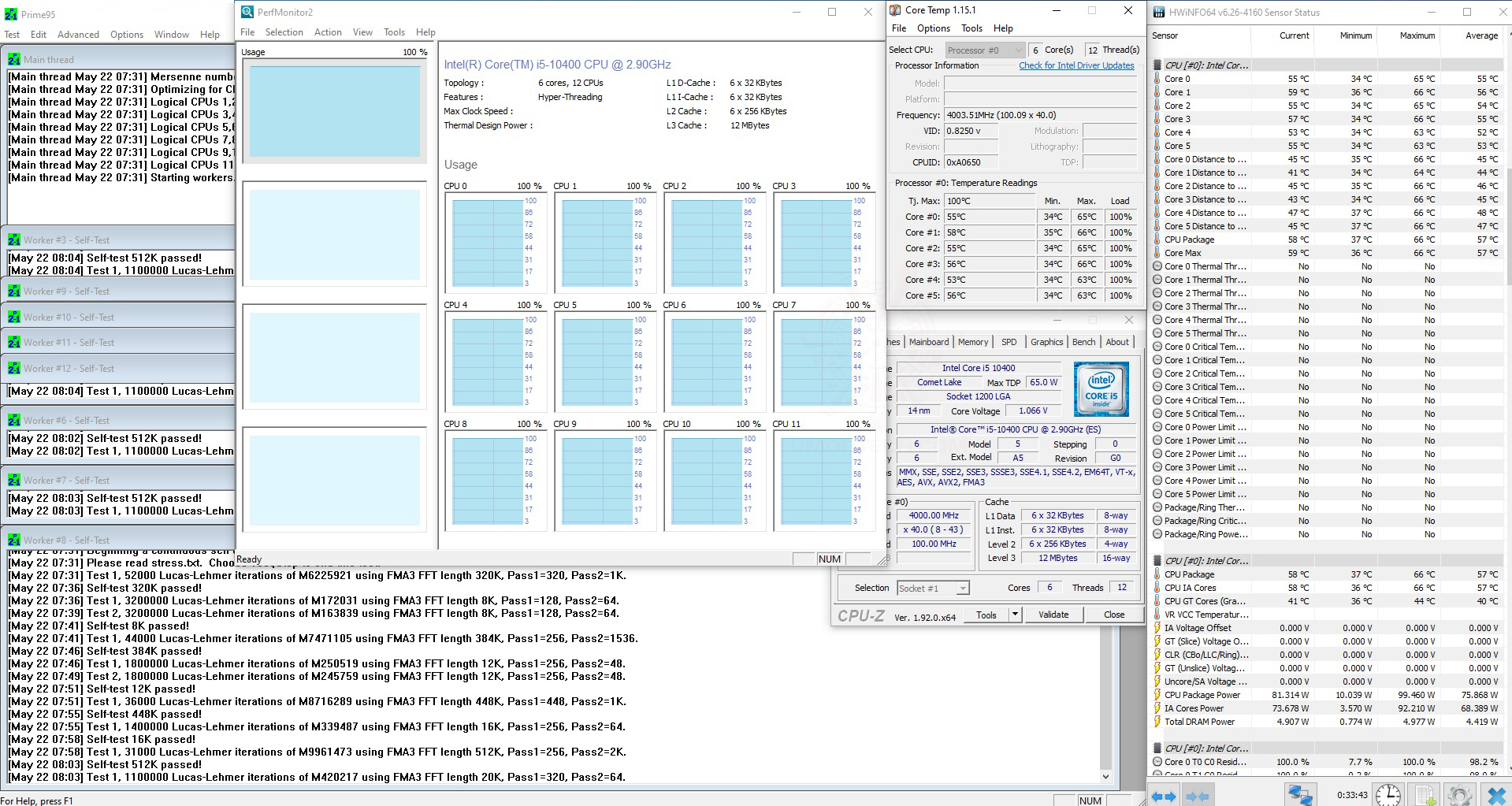Click Core 0 thermometer icon in HWiNFO
This screenshot has height=806, width=1512.
1157,79
